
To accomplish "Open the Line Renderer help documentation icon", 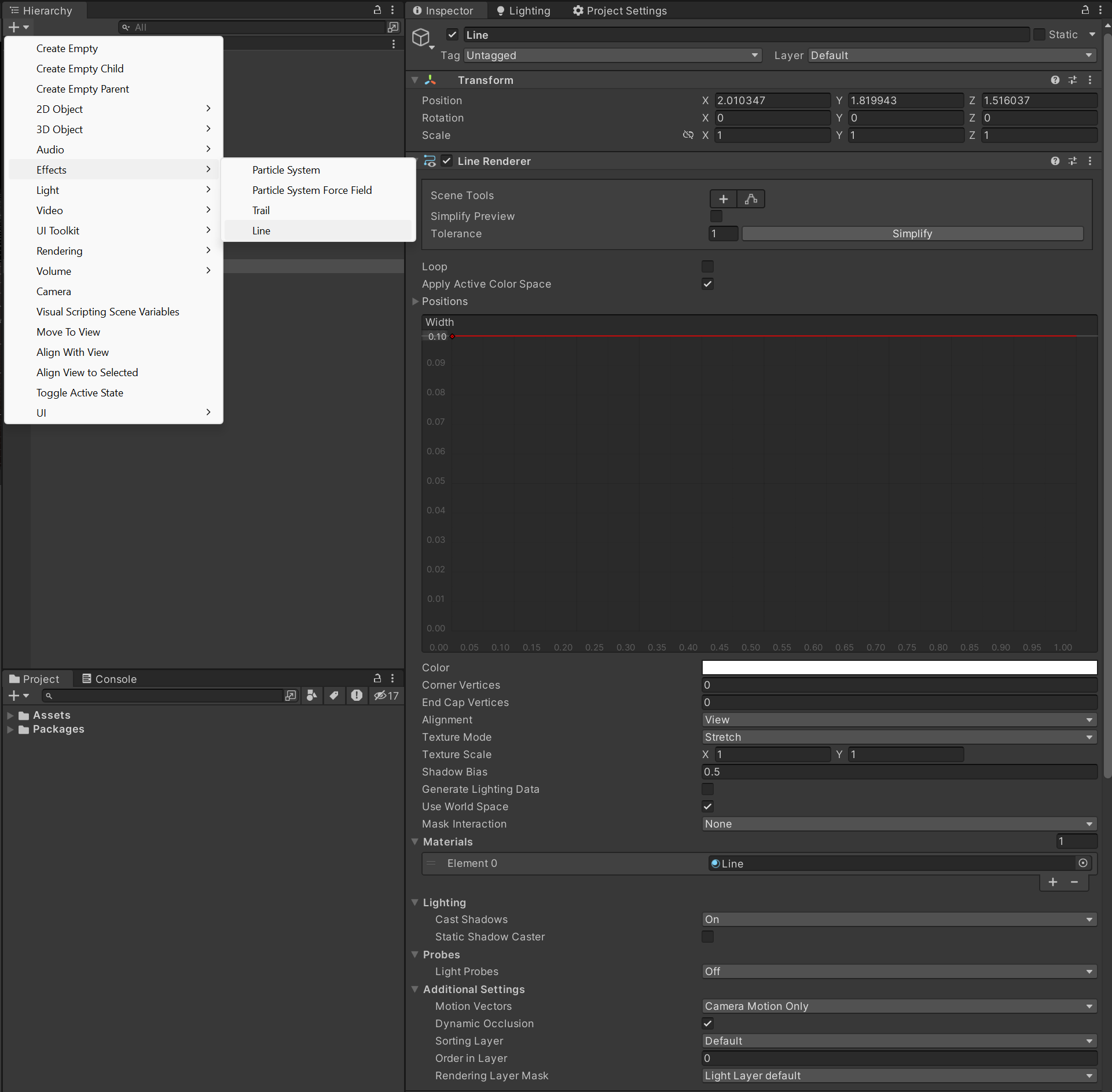I will click(x=1055, y=161).
